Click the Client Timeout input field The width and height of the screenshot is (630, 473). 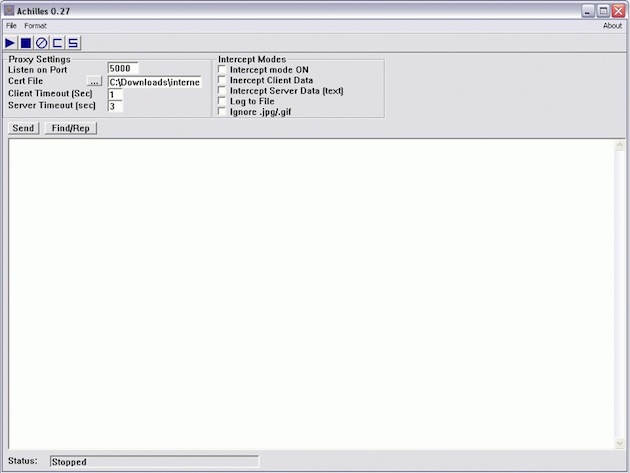[x=115, y=94]
